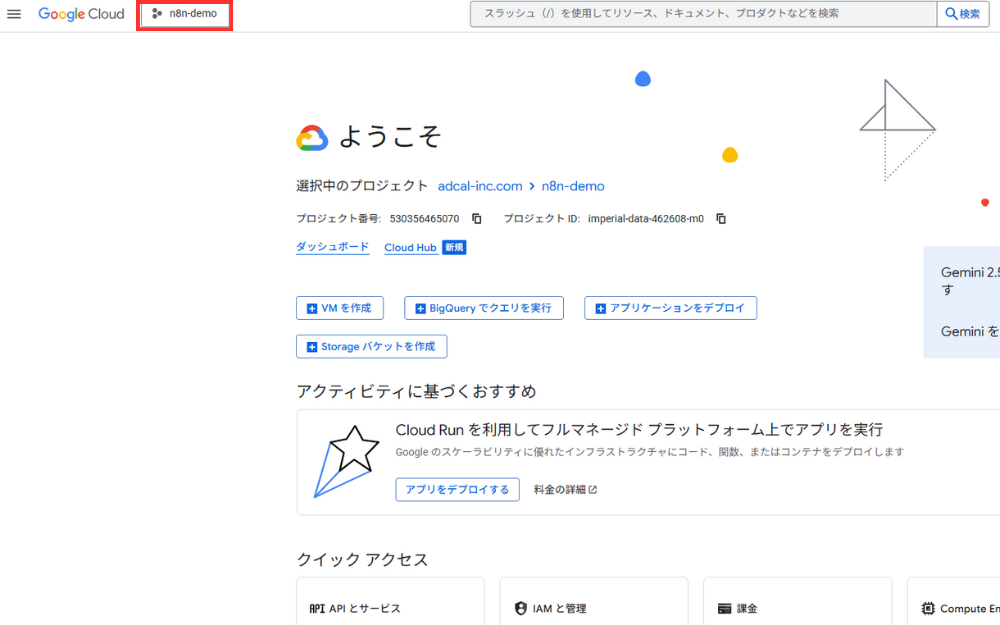Image resolution: width=1000 pixels, height=625 pixels.
Task: Click Storage バケットを作成 button
Action: tap(371, 346)
